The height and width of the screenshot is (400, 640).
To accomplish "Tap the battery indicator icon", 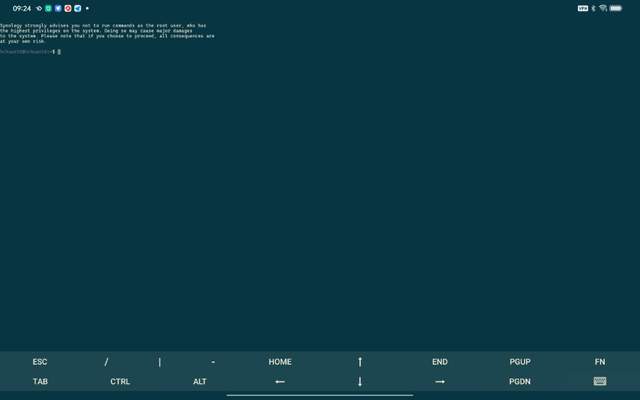I will pyautogui.click(x=616, y=8).
